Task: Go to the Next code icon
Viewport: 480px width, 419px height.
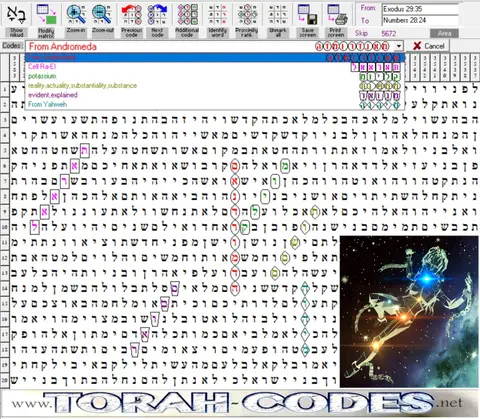Action: point(157,14)
